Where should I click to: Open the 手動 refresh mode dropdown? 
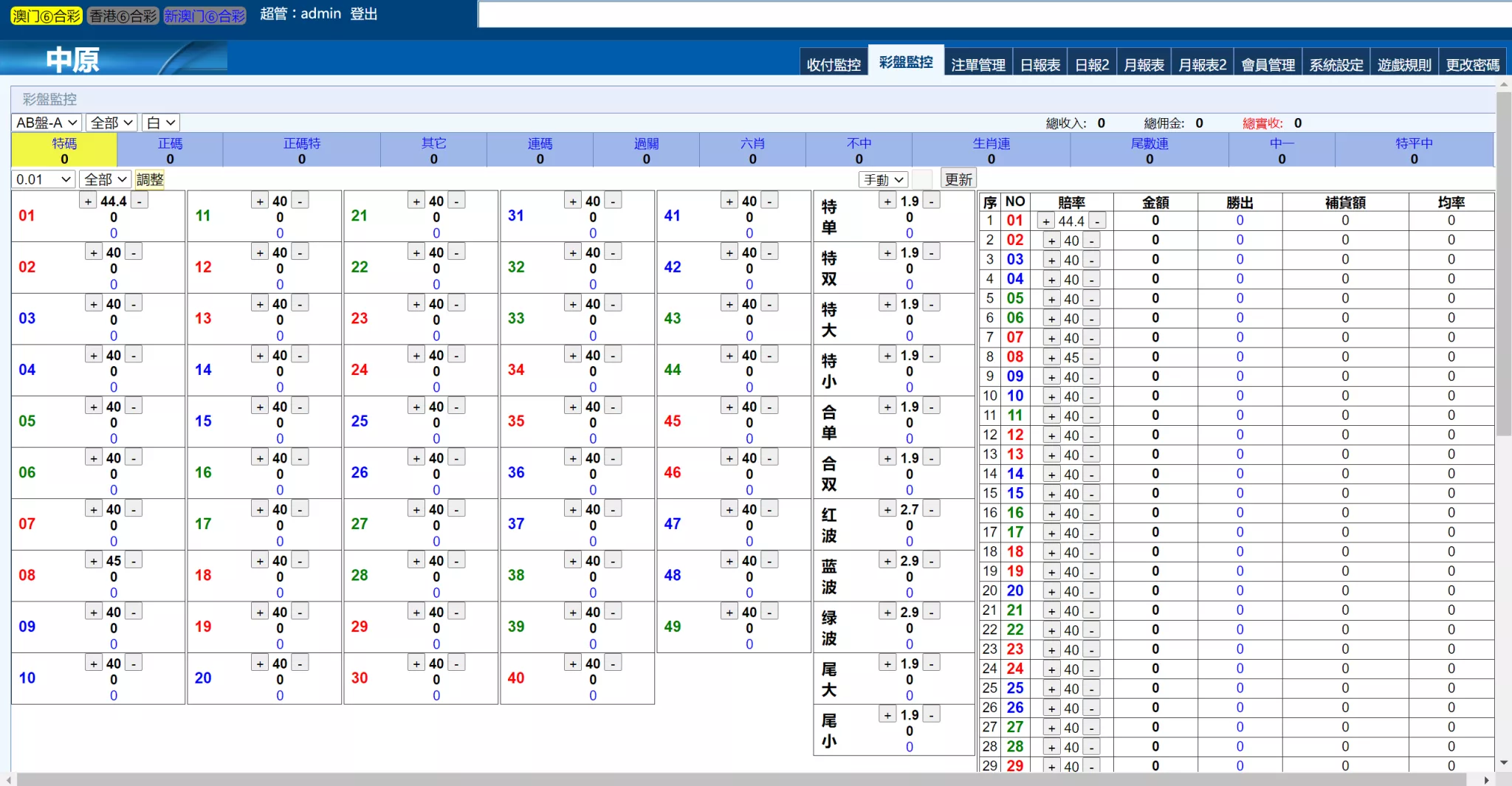coord(883,179)
